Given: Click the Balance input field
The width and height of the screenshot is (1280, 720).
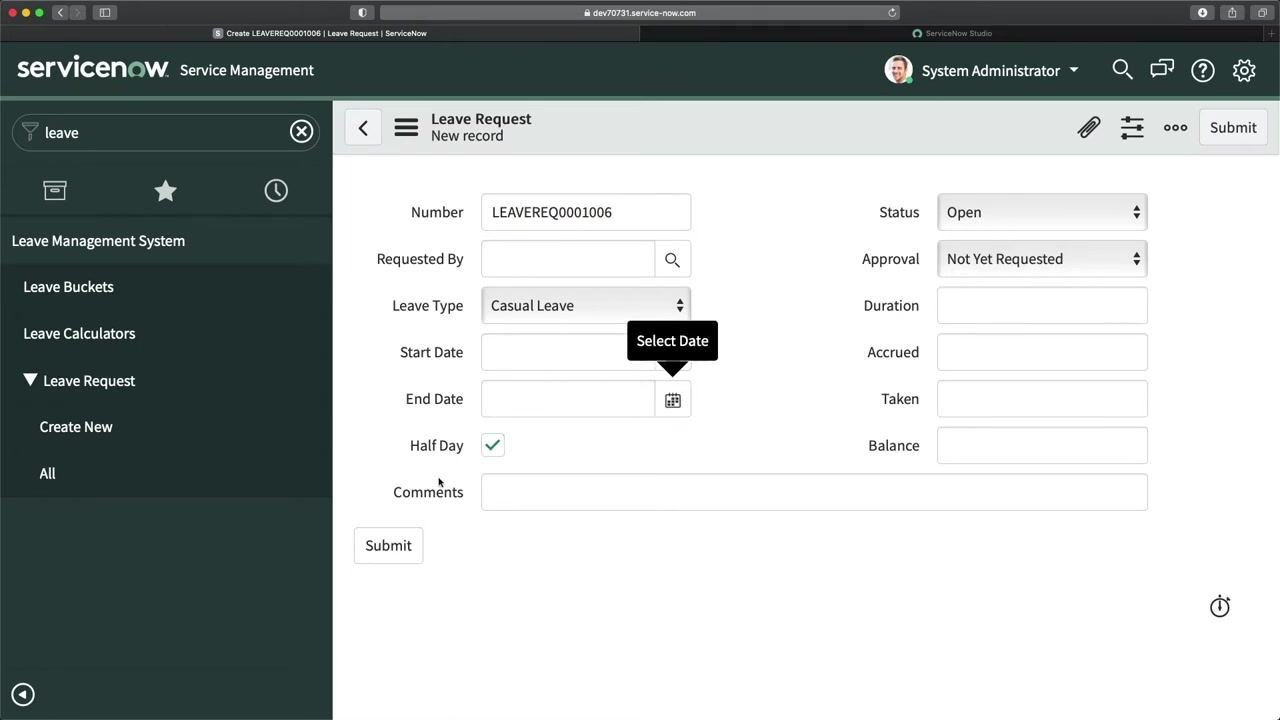Looking at the screenshot, I should 1042,446.
